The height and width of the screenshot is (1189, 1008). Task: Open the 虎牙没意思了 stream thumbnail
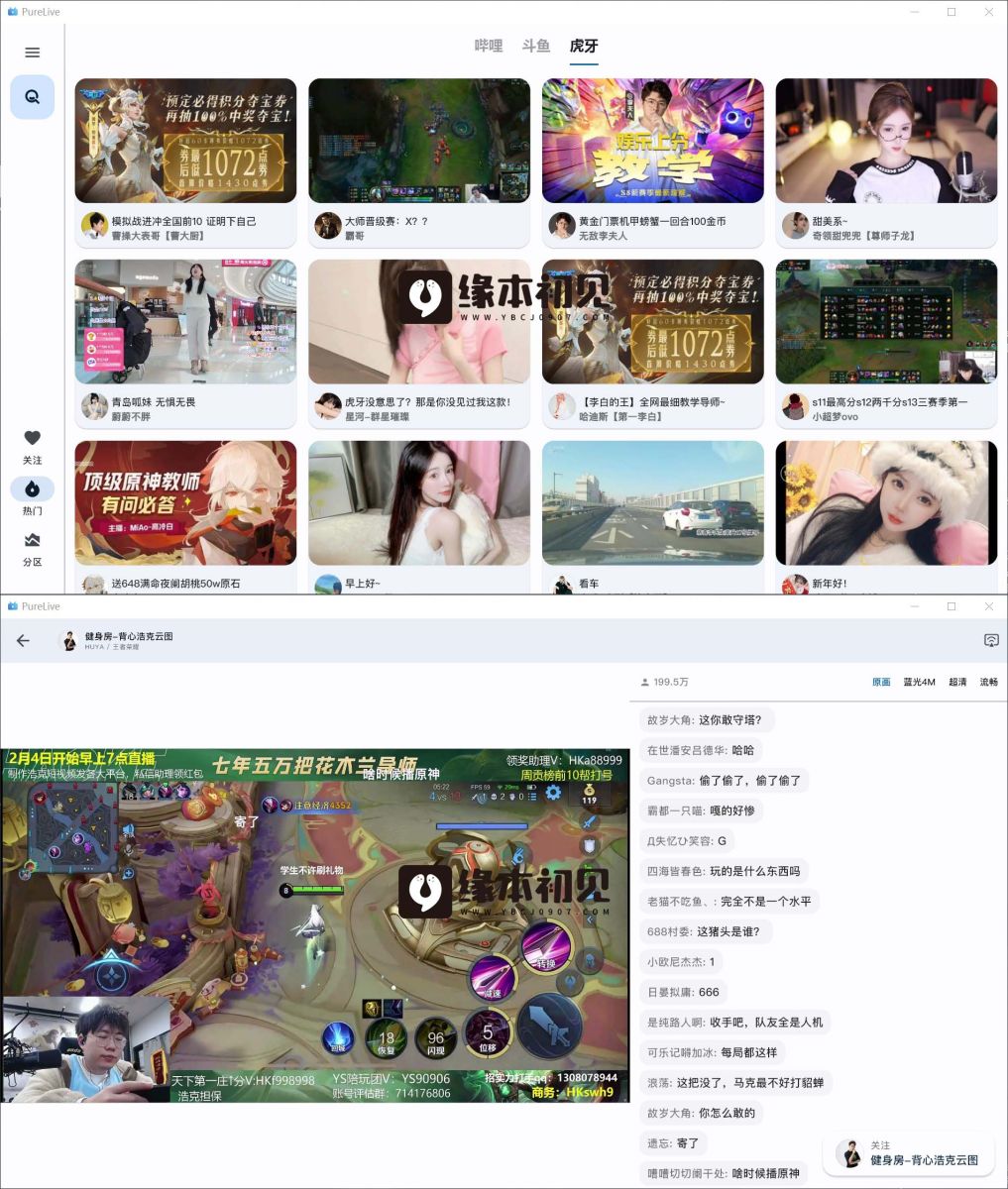419,322
